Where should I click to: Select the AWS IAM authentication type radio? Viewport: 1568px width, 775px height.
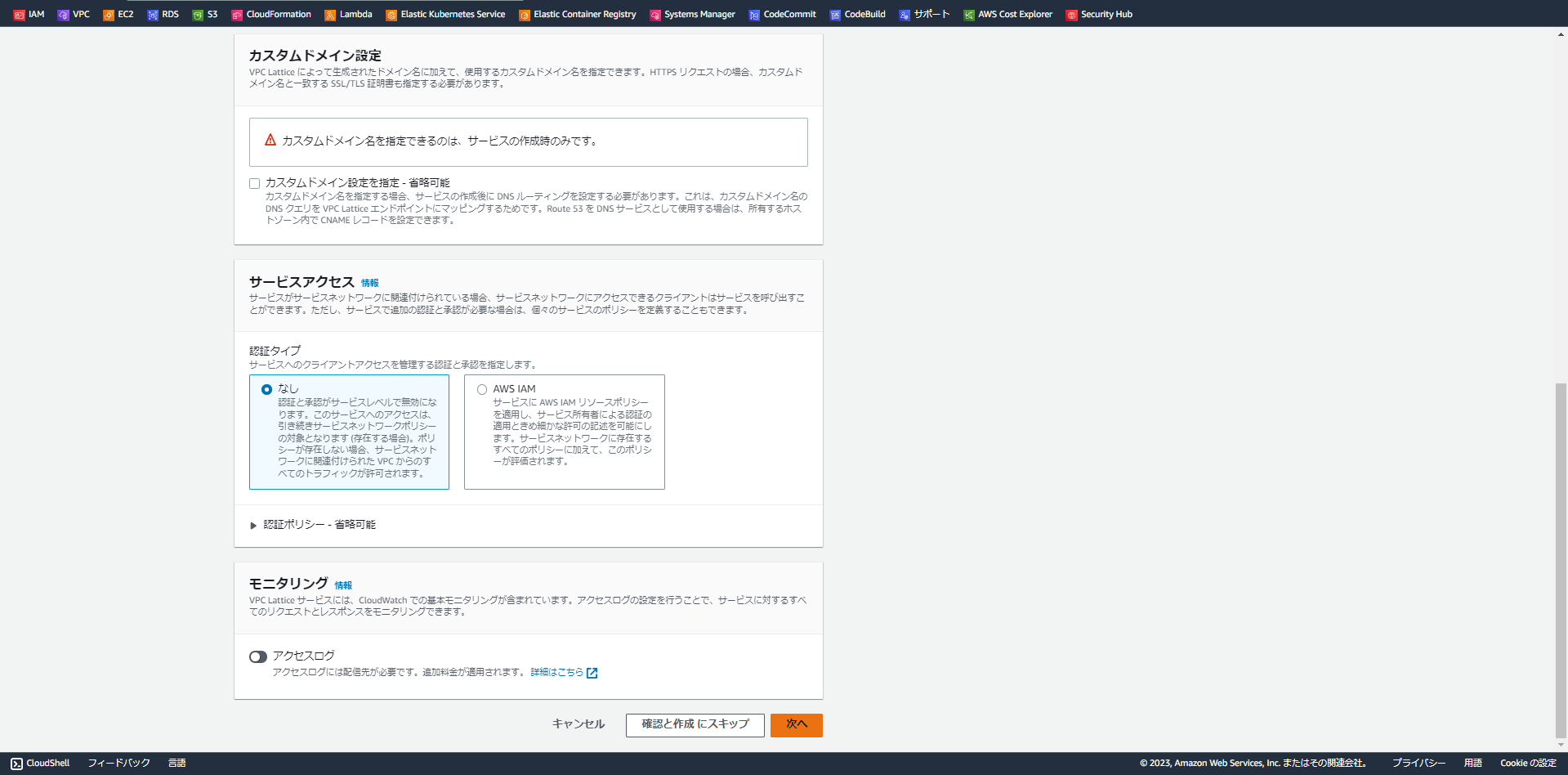(x=482, y=389)
